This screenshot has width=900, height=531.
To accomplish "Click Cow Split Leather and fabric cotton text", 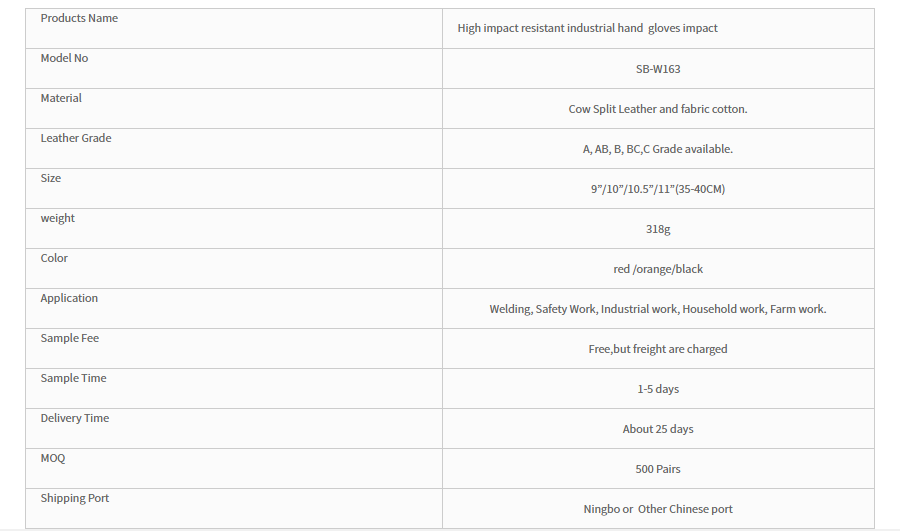I will tap(658, 109).
